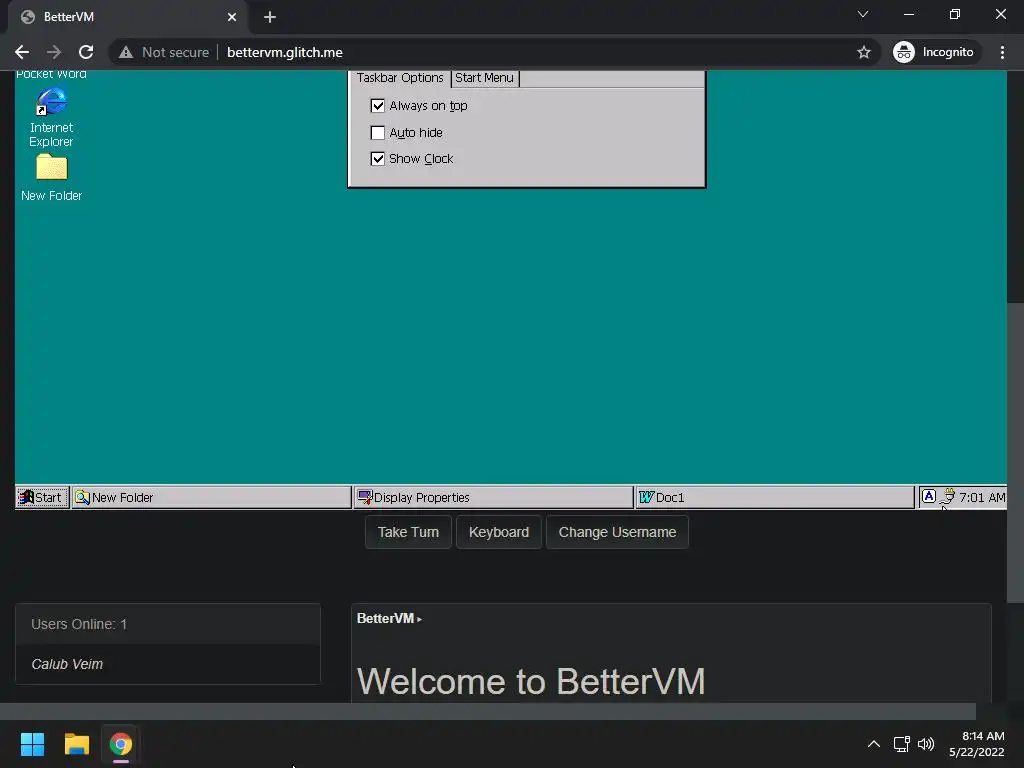Switch to New Folder taskbar item
This screenshot has height=768, width=1024.
tap(212, 497)
